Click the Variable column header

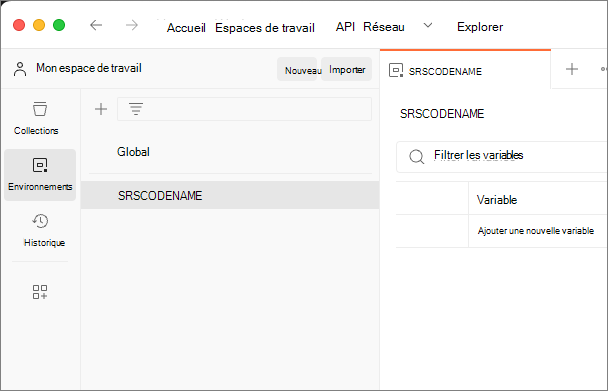tap(538, 198)
